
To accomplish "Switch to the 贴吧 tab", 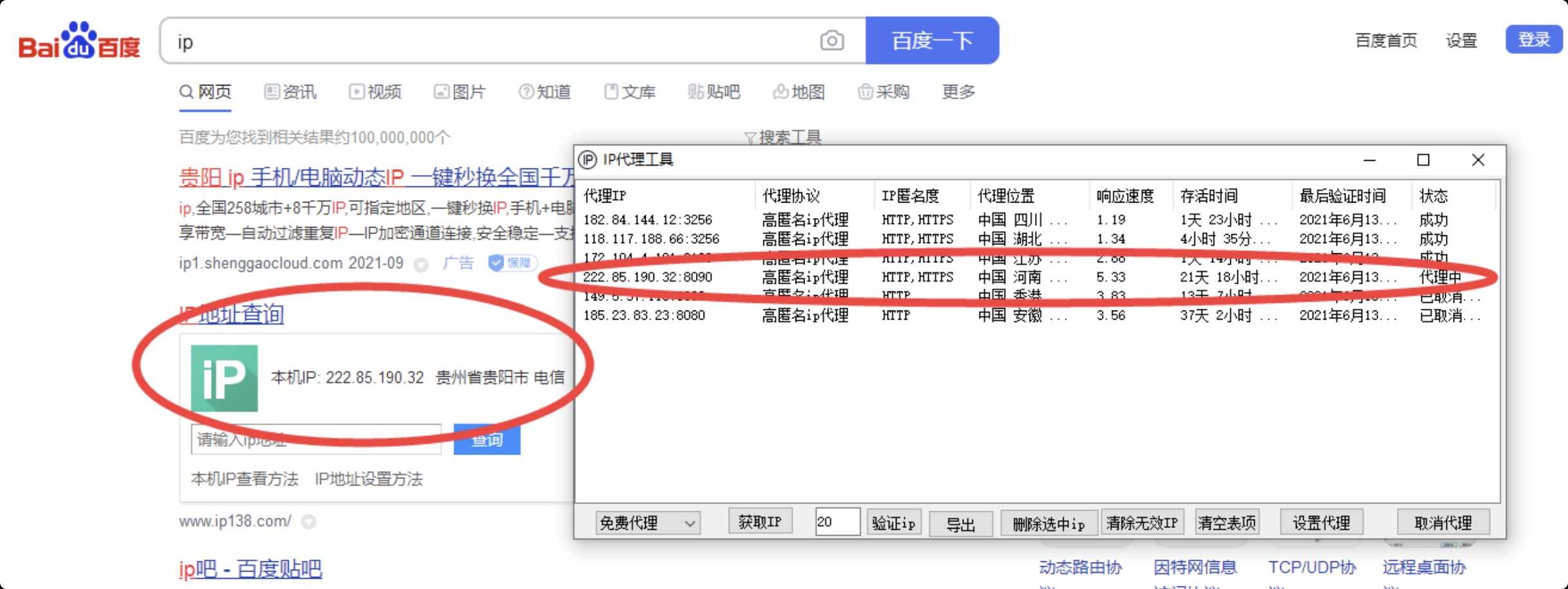I will 714,92.
